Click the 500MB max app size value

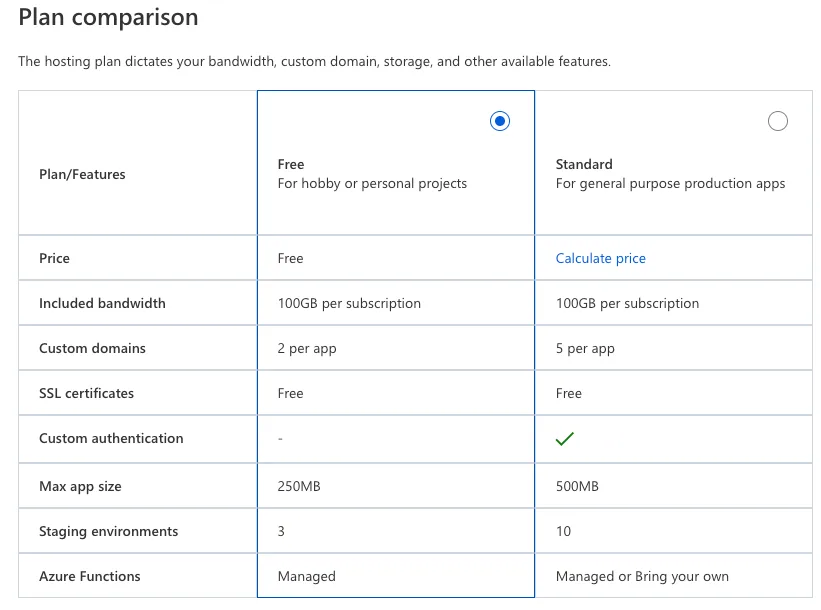(x=577, y=486)
